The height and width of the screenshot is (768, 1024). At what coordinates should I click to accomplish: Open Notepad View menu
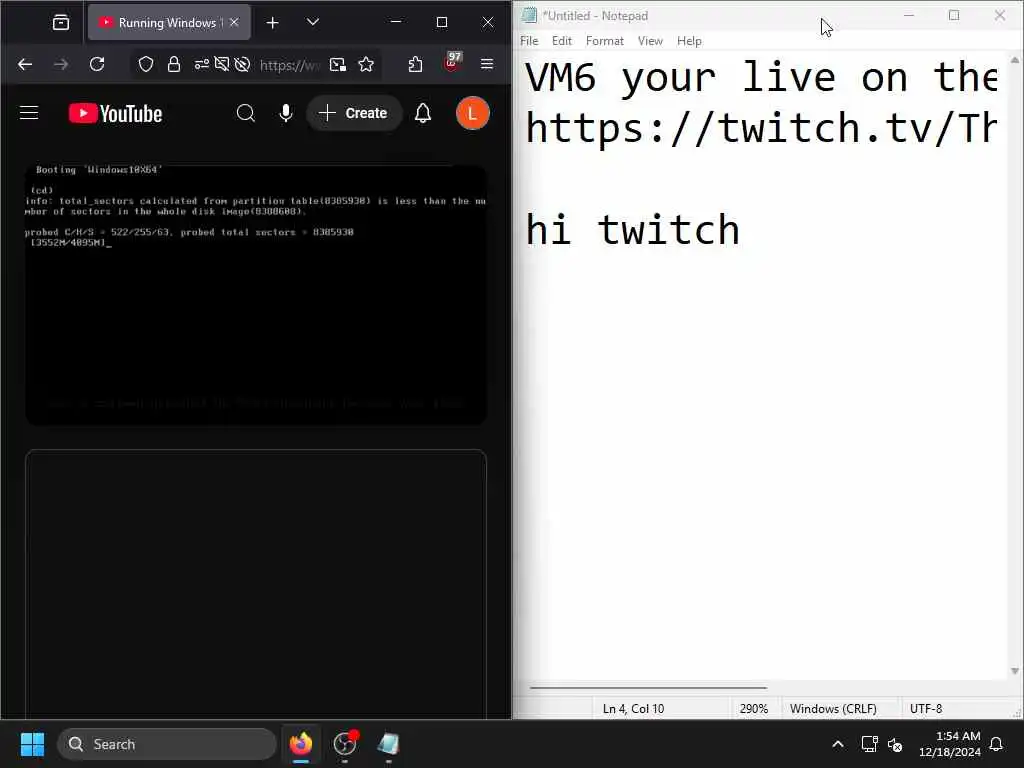650,40
